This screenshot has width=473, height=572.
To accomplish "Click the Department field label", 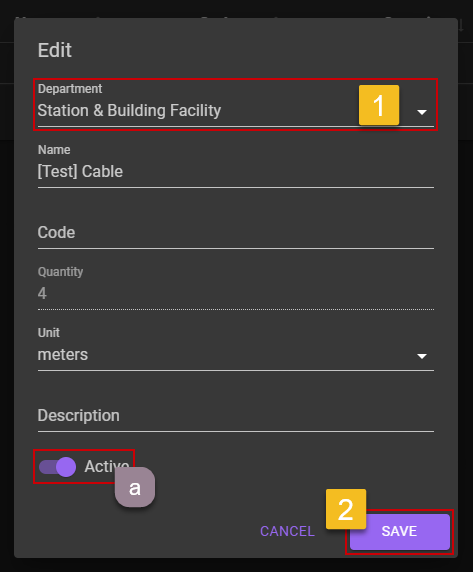I will 70,89.
